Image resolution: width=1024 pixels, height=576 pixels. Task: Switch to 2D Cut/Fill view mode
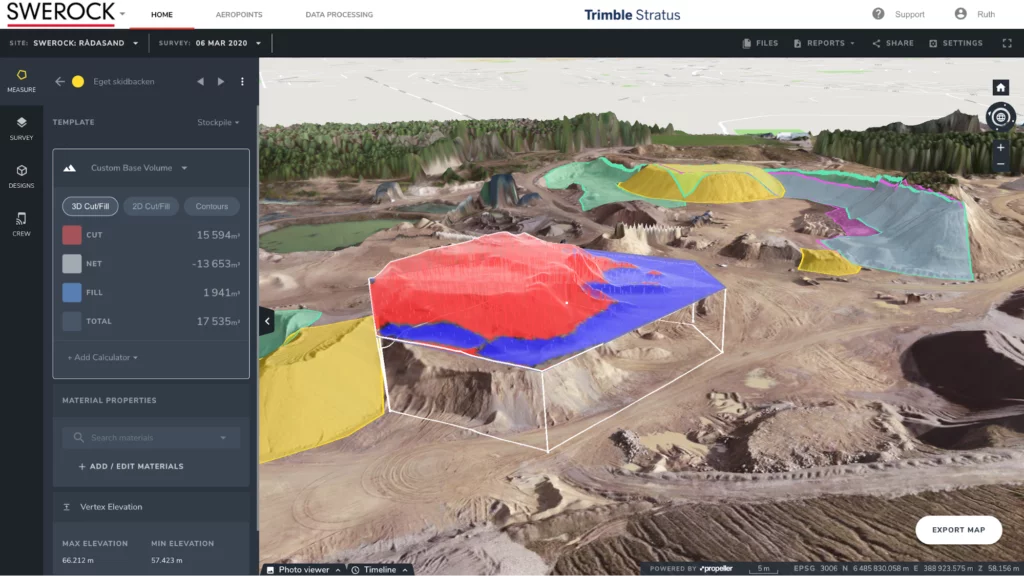click(151, 206)
